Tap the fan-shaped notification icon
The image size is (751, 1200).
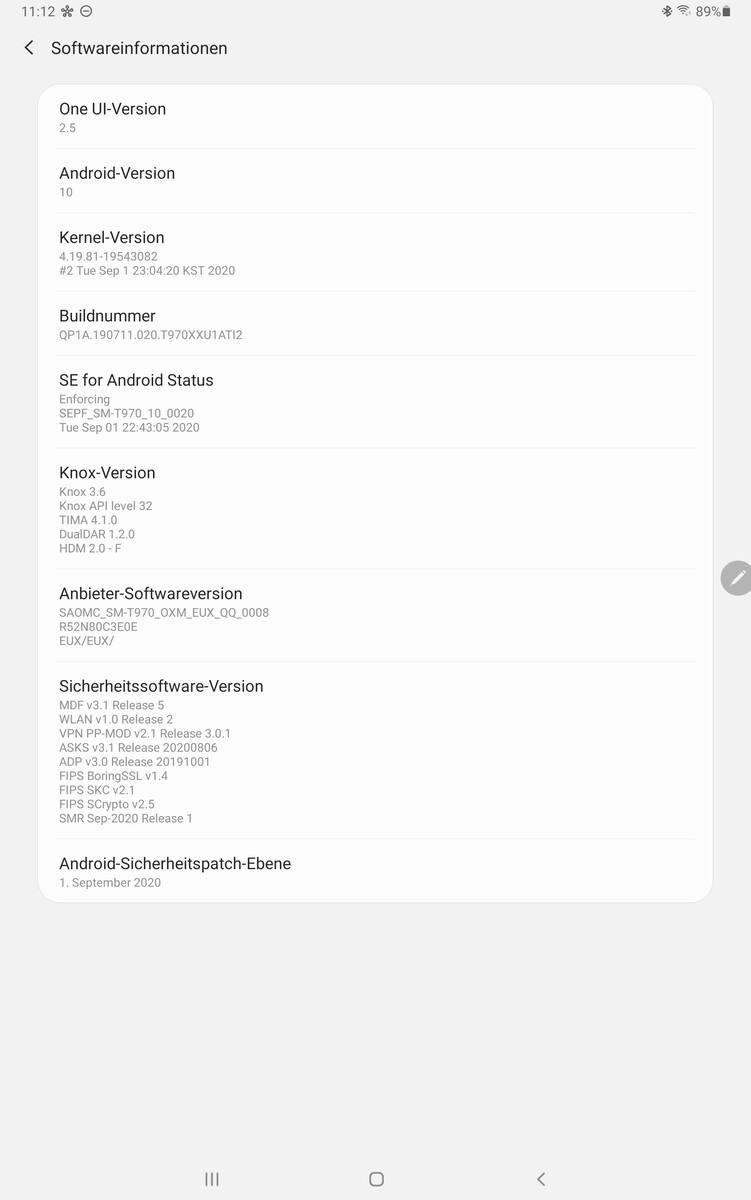pyautogui.click(x=67, y=11)
